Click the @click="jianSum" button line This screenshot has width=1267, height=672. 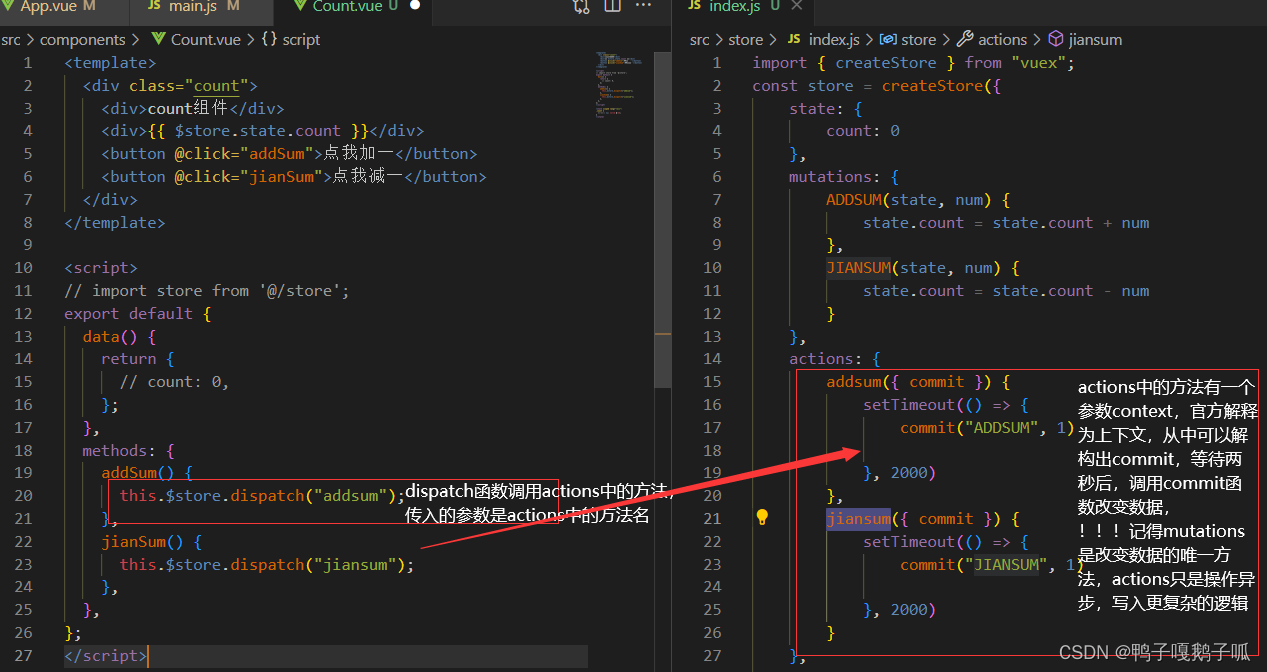tap(294, 176)
